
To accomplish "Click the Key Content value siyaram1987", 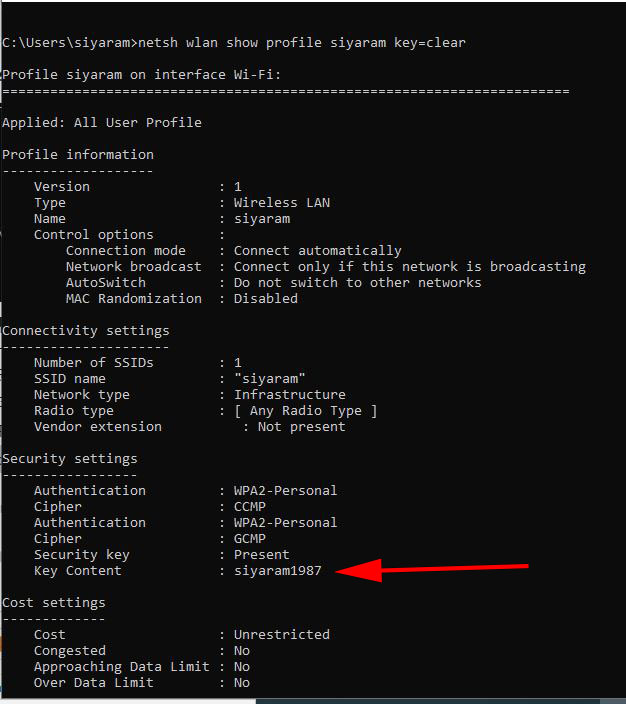I will point(278,571).
